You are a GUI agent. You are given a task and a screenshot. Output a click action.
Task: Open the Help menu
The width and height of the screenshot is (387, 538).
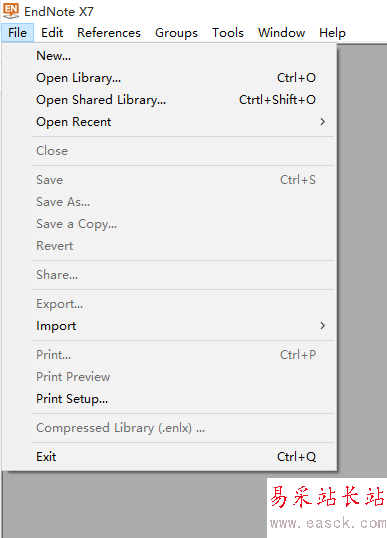coord(332,33)
